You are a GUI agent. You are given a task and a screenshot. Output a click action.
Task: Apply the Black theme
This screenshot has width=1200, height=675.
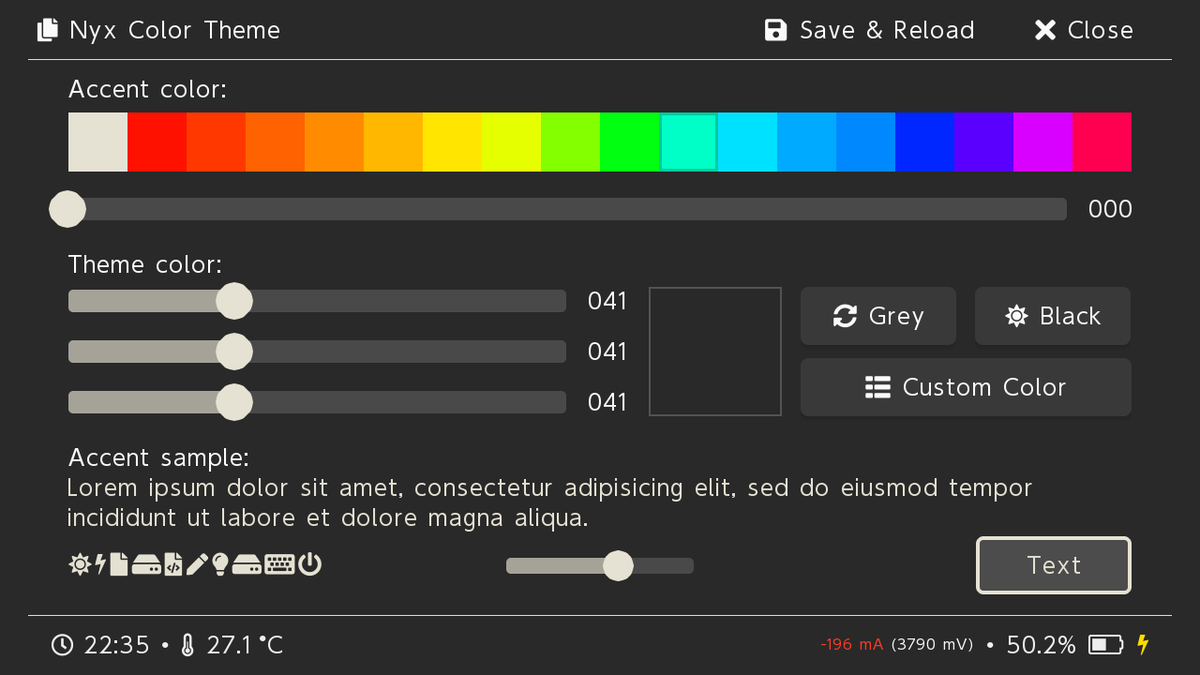(x=1053, y=316)
